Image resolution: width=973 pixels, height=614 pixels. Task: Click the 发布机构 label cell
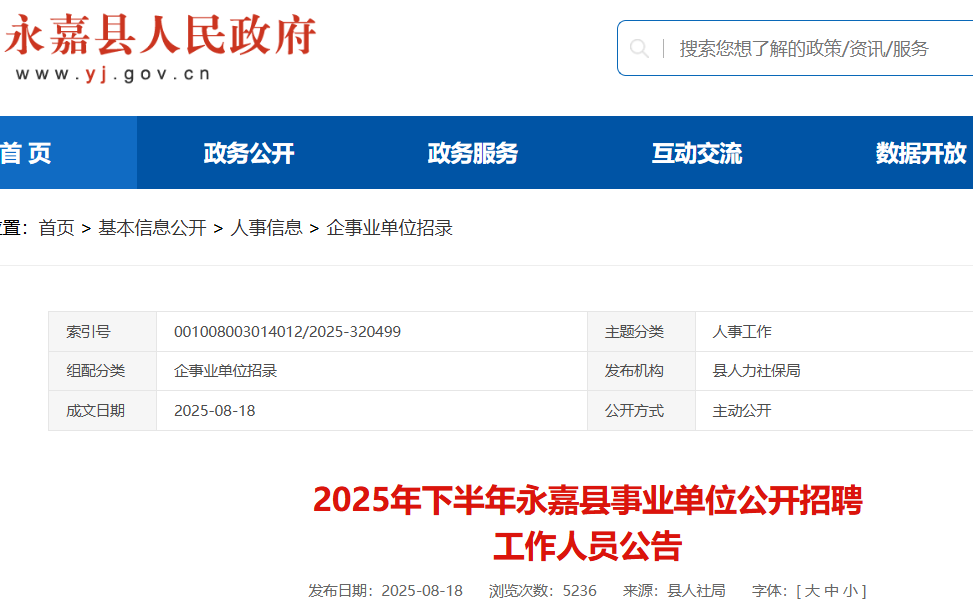(x=642, y=371)
